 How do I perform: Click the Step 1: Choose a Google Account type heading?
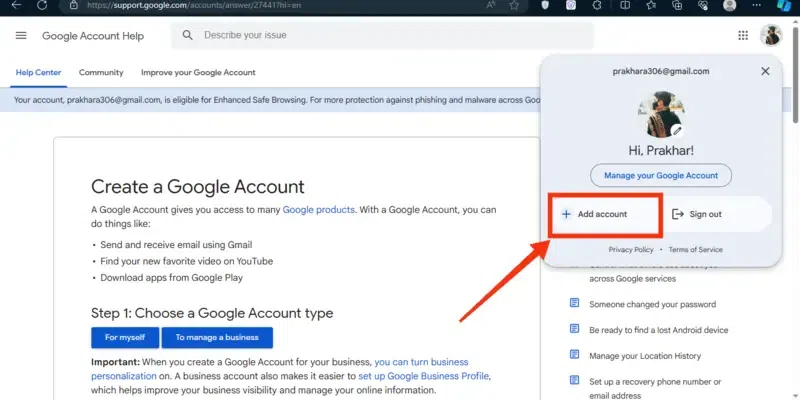coord(212,313)
